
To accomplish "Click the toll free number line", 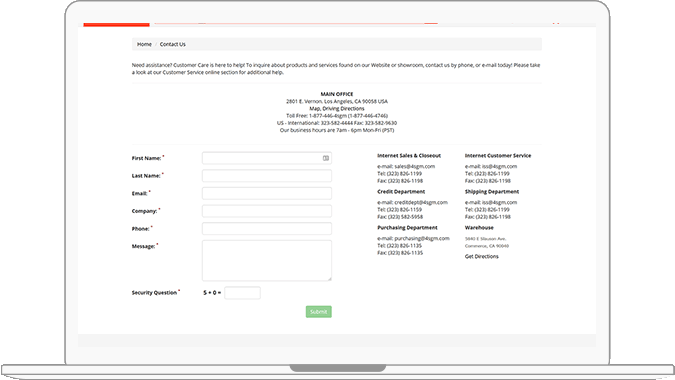I will click(x=337, y=116).
